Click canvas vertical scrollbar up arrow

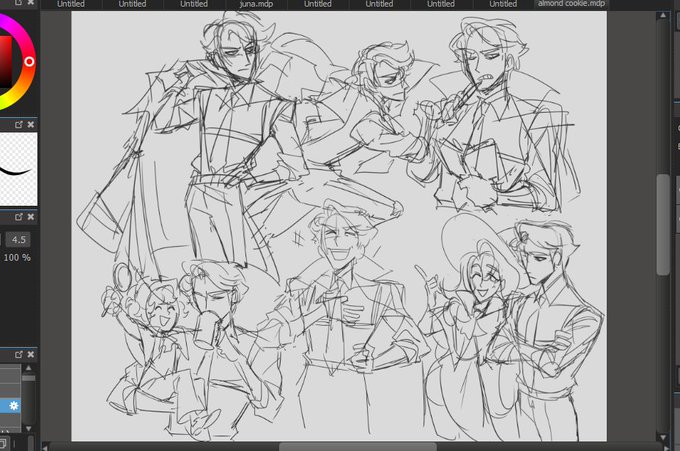(x=663, y=16)
